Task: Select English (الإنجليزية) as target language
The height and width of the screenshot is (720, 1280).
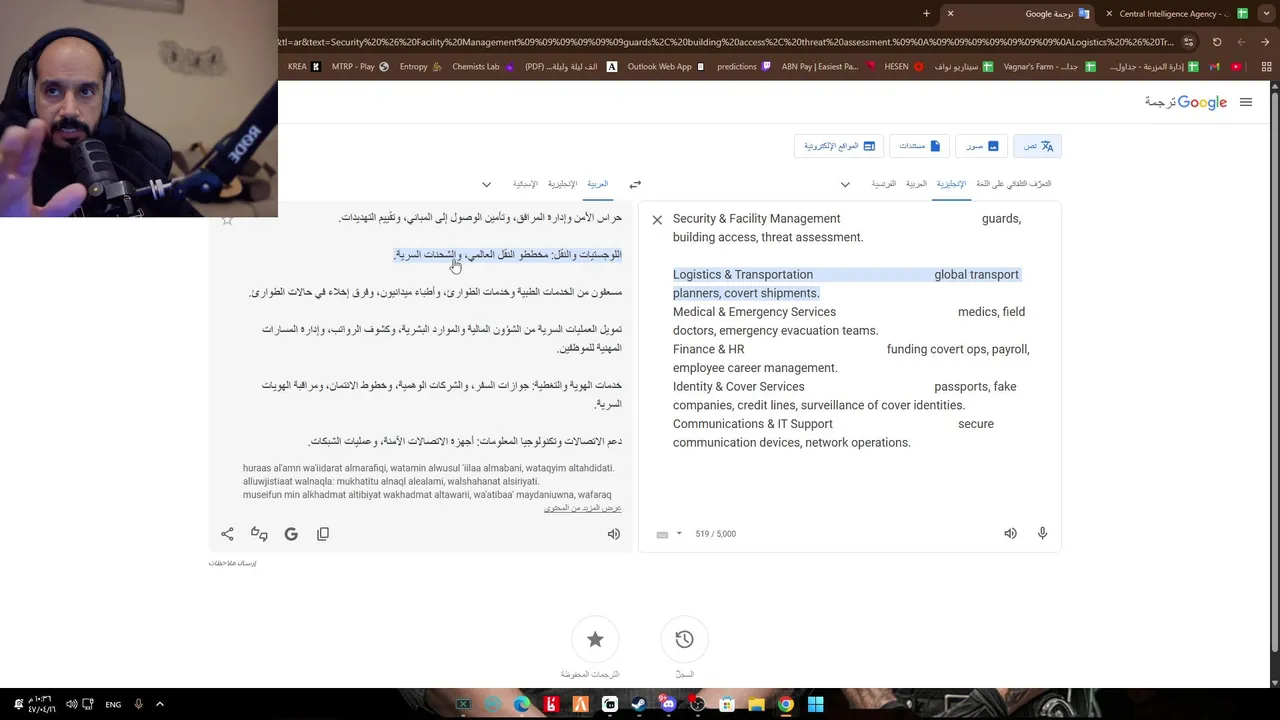Action: (x=562, y=184)
